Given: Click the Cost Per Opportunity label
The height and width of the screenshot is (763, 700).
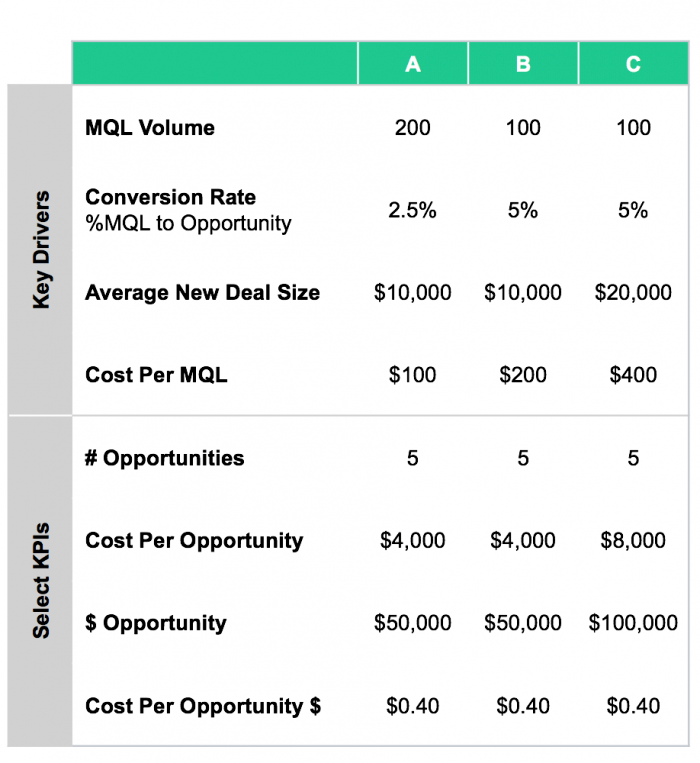Looking at the screenshot, I should (194, 541).
